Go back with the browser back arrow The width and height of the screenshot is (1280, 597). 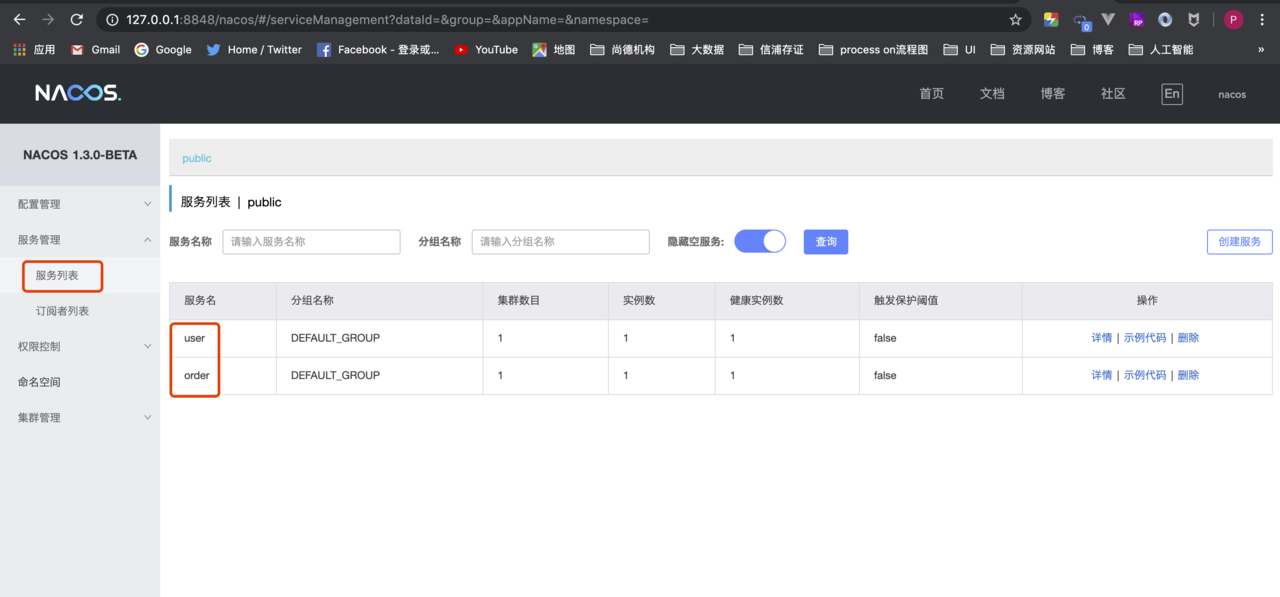tap(19, 19)
